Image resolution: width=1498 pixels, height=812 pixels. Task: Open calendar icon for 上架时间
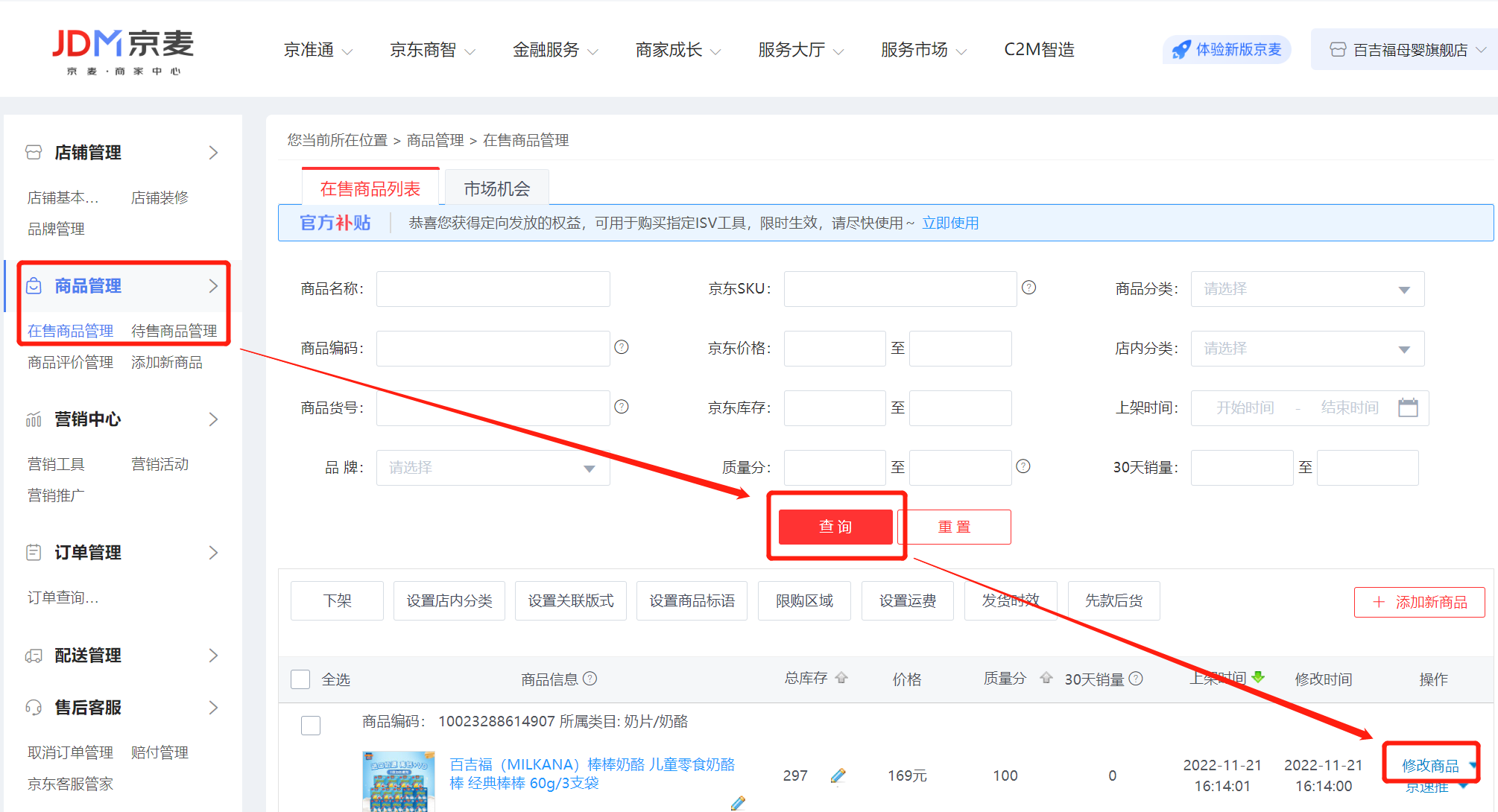point(1408,407)
